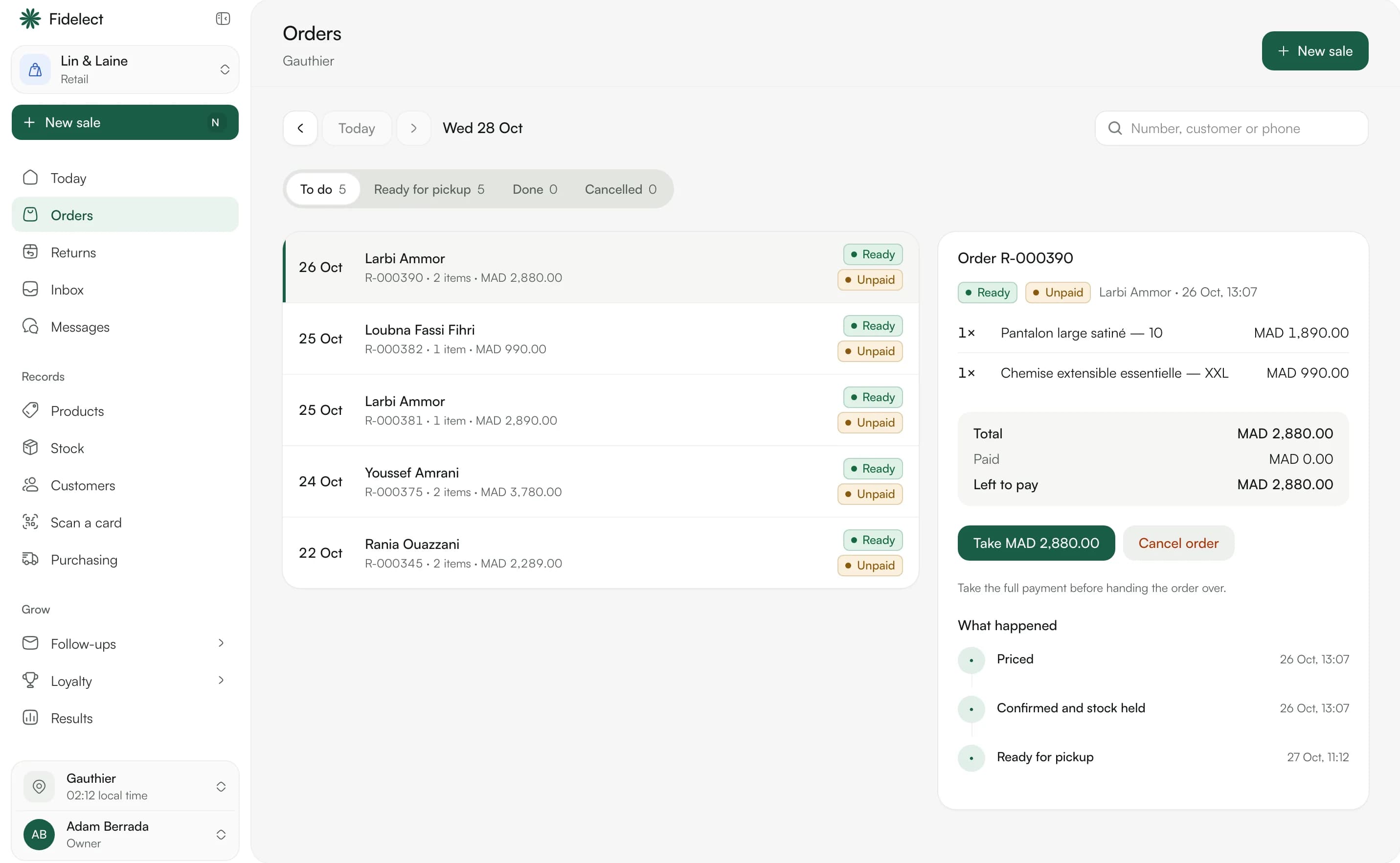The image size is (1400, 863).
Task: Click the Gauthier location pin icon
Action: coord(39,787)
